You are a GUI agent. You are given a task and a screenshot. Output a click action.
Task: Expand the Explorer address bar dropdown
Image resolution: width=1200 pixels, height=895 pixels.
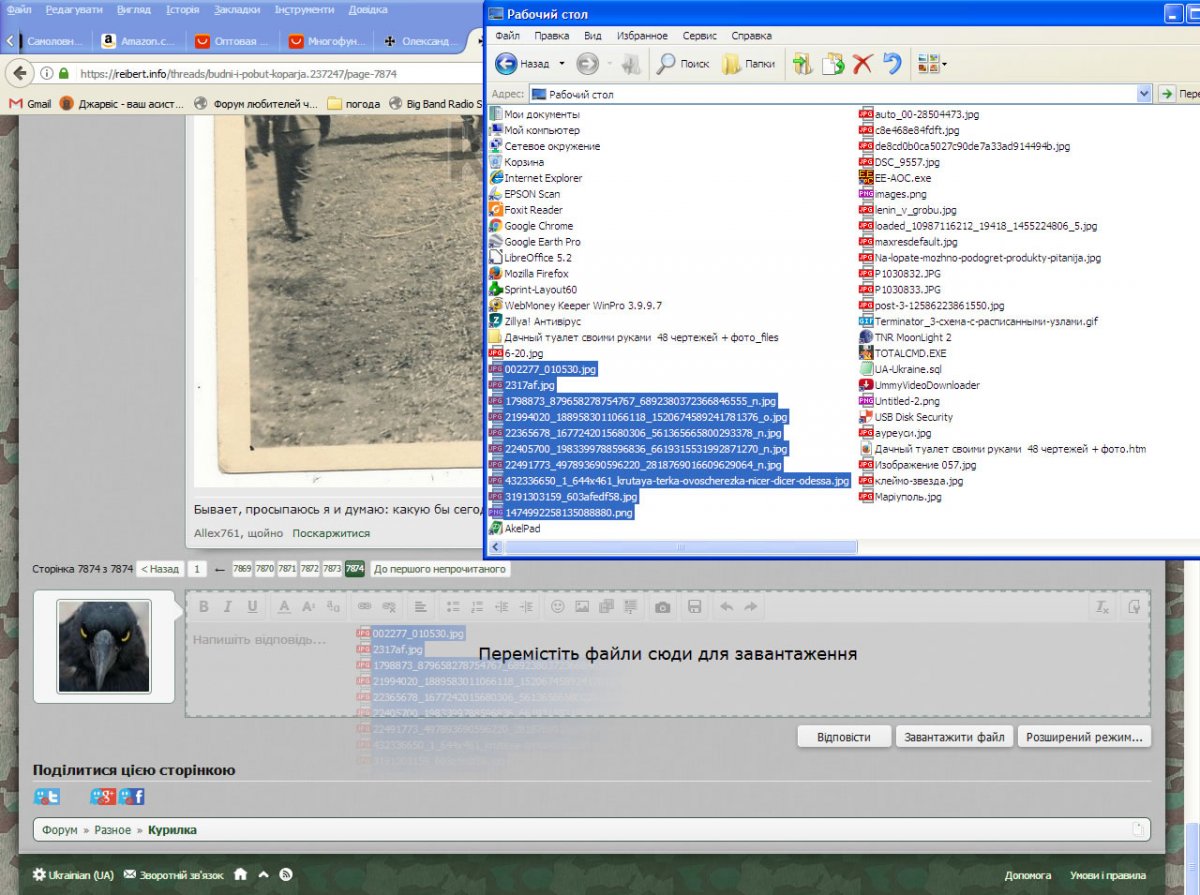(x=1144, y=94)
